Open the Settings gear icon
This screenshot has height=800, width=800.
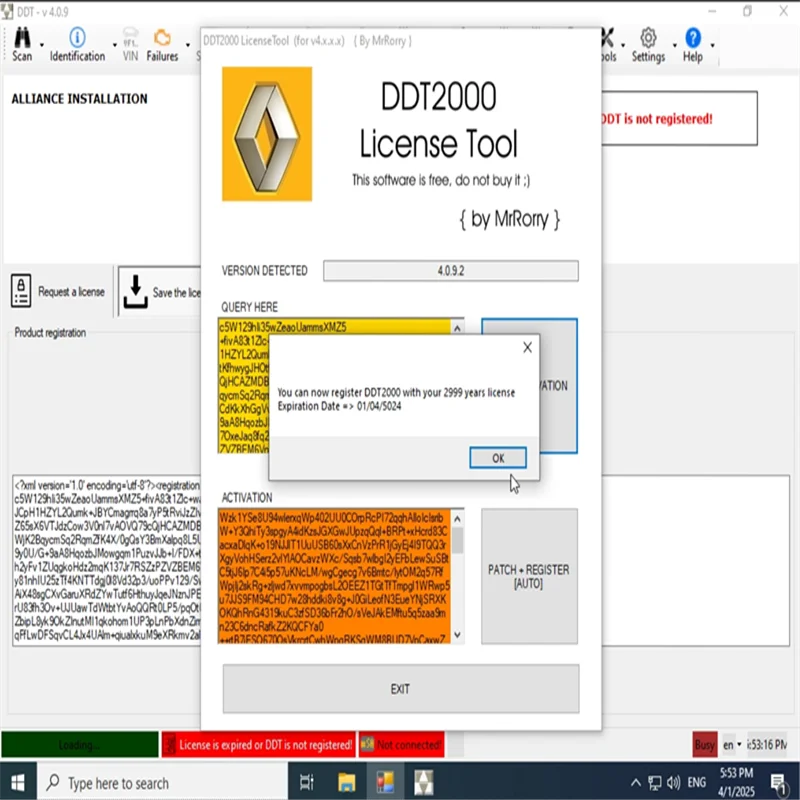[x=648, y=38]
